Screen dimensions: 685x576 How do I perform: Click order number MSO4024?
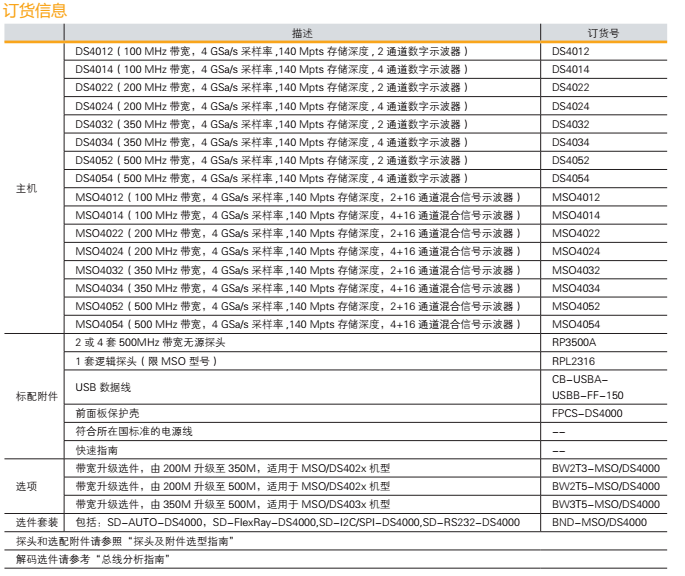pos(576,252)
